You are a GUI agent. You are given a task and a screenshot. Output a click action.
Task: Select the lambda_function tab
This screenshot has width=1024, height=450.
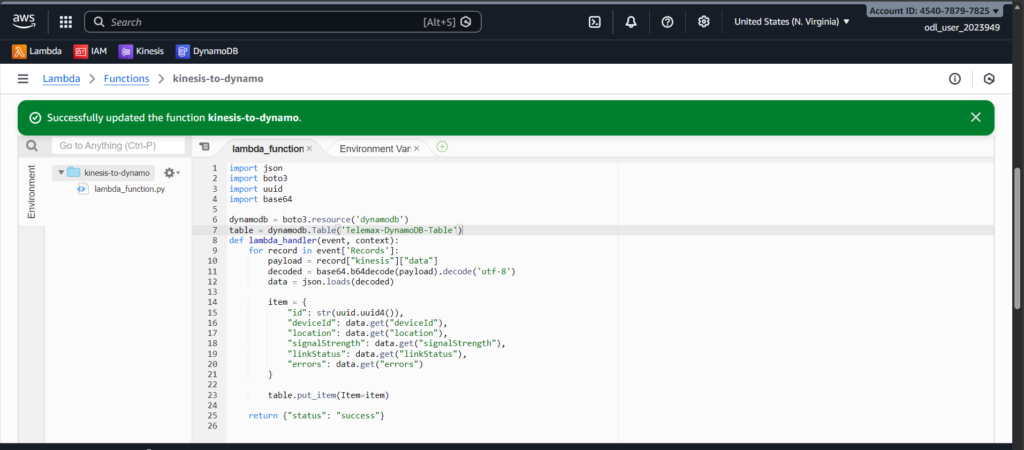[266, 148]
